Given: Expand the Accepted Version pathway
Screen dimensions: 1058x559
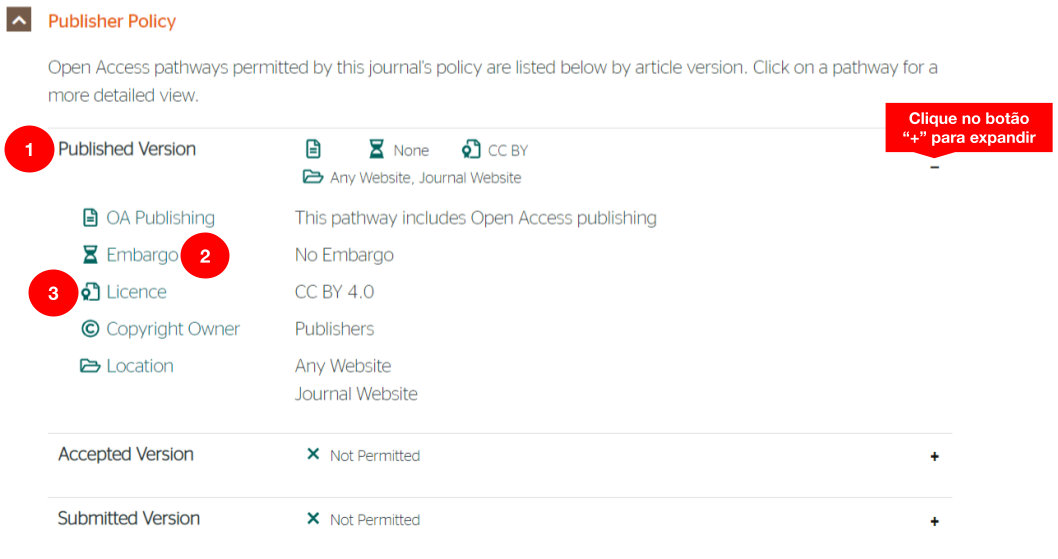Looking at the screenshot, I should (x=935, y=457).
